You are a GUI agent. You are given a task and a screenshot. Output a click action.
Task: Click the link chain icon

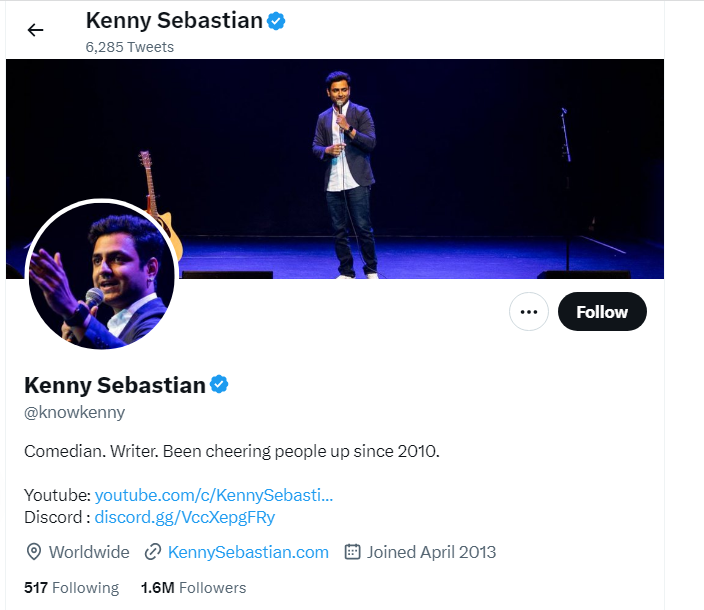(153, 552)
